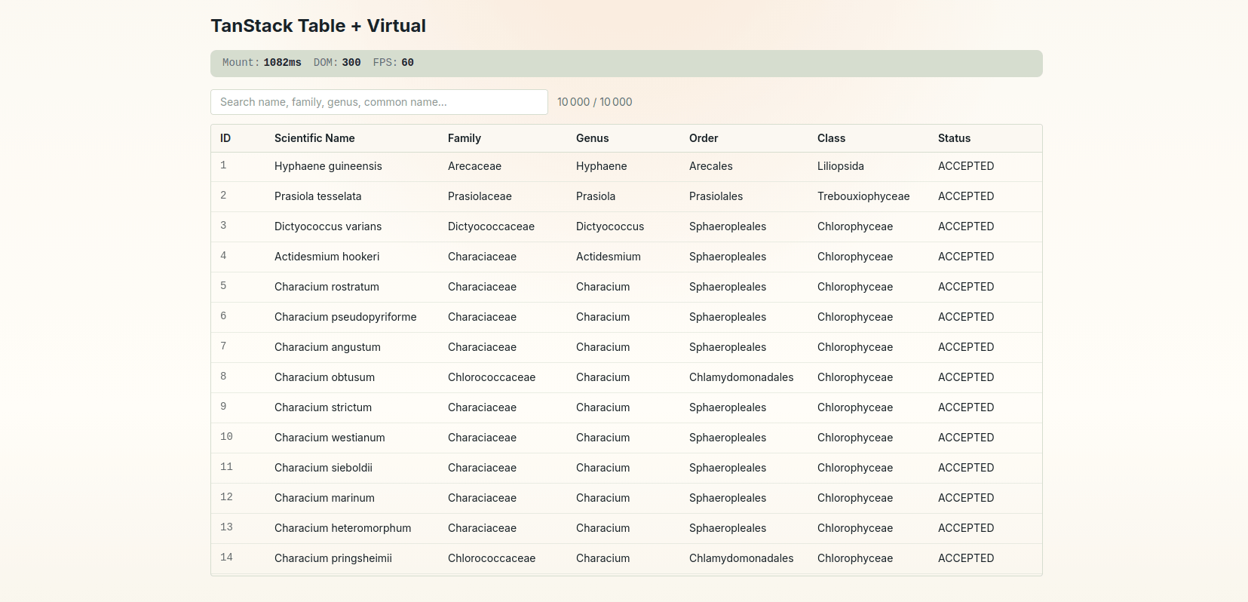Select the Characium marinum cell
This screenshot has width=1248, height=602.
[324, 497]
